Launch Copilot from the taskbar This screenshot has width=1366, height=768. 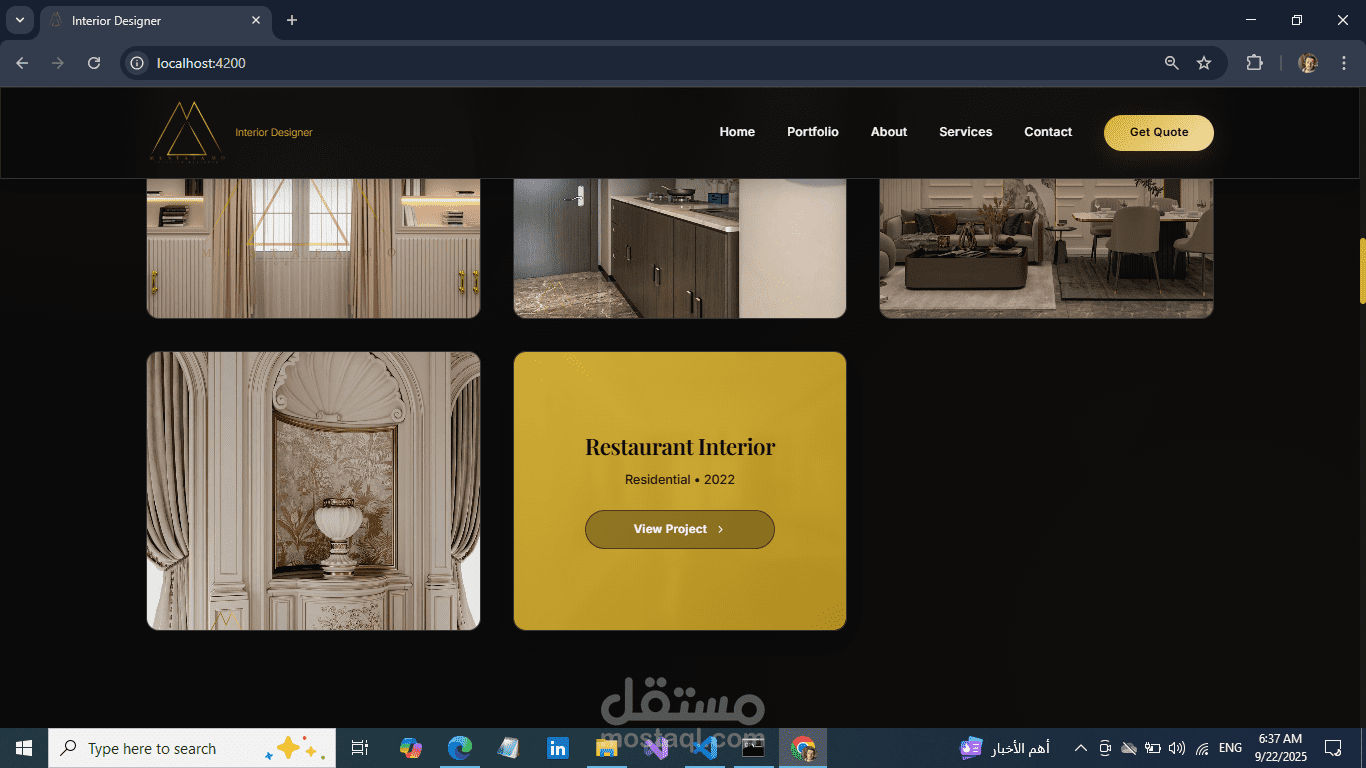410,748
